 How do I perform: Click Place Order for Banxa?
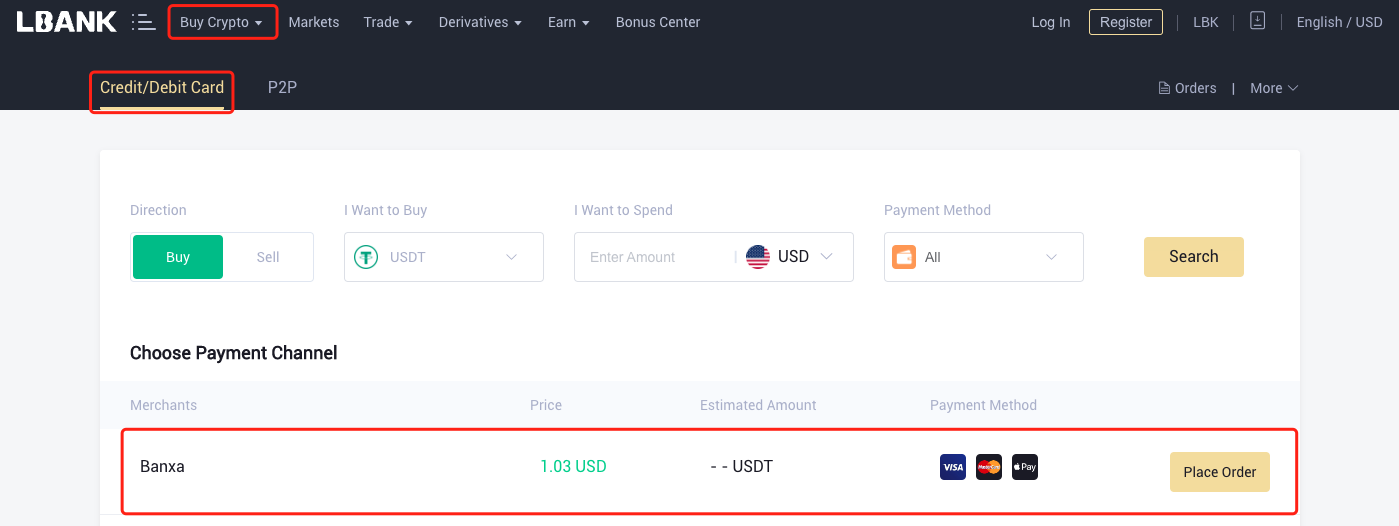point(1220,472)
